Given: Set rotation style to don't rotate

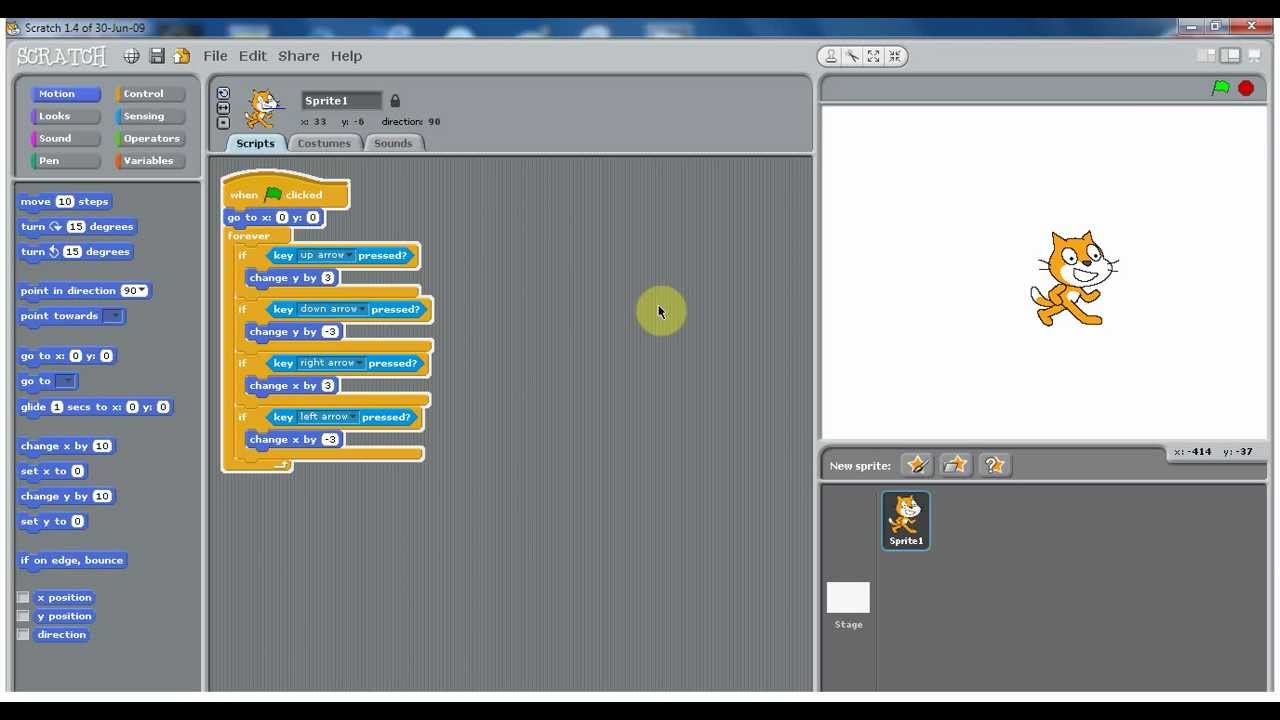Looking at the screenshot, I should [x=223, y=123].
